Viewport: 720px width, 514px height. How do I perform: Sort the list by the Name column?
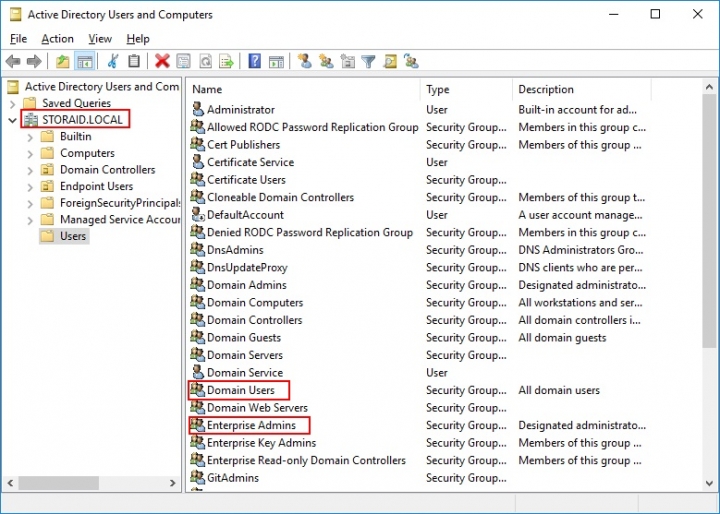tap(304, 89)
